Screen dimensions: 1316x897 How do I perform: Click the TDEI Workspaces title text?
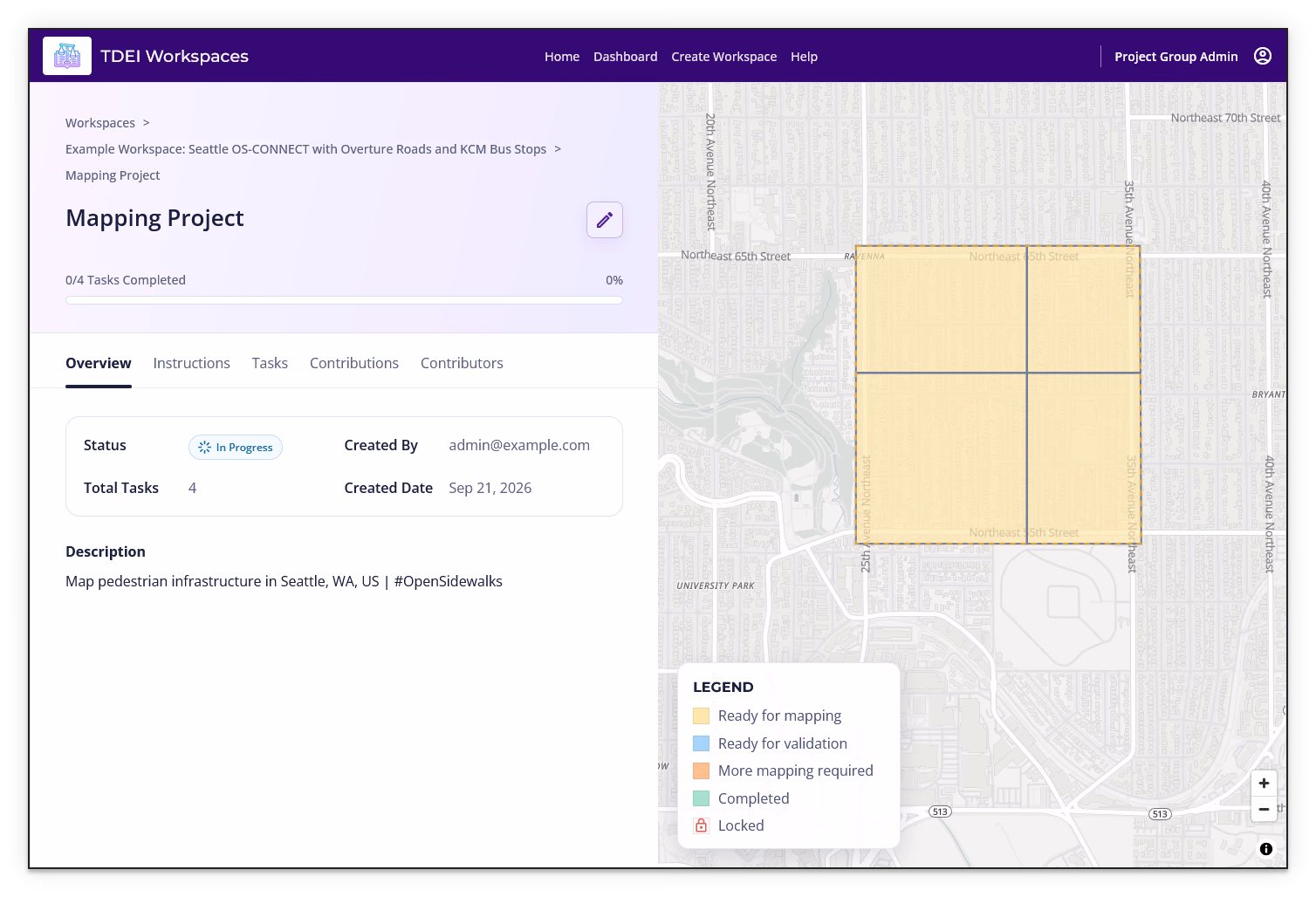pos(175,56)
